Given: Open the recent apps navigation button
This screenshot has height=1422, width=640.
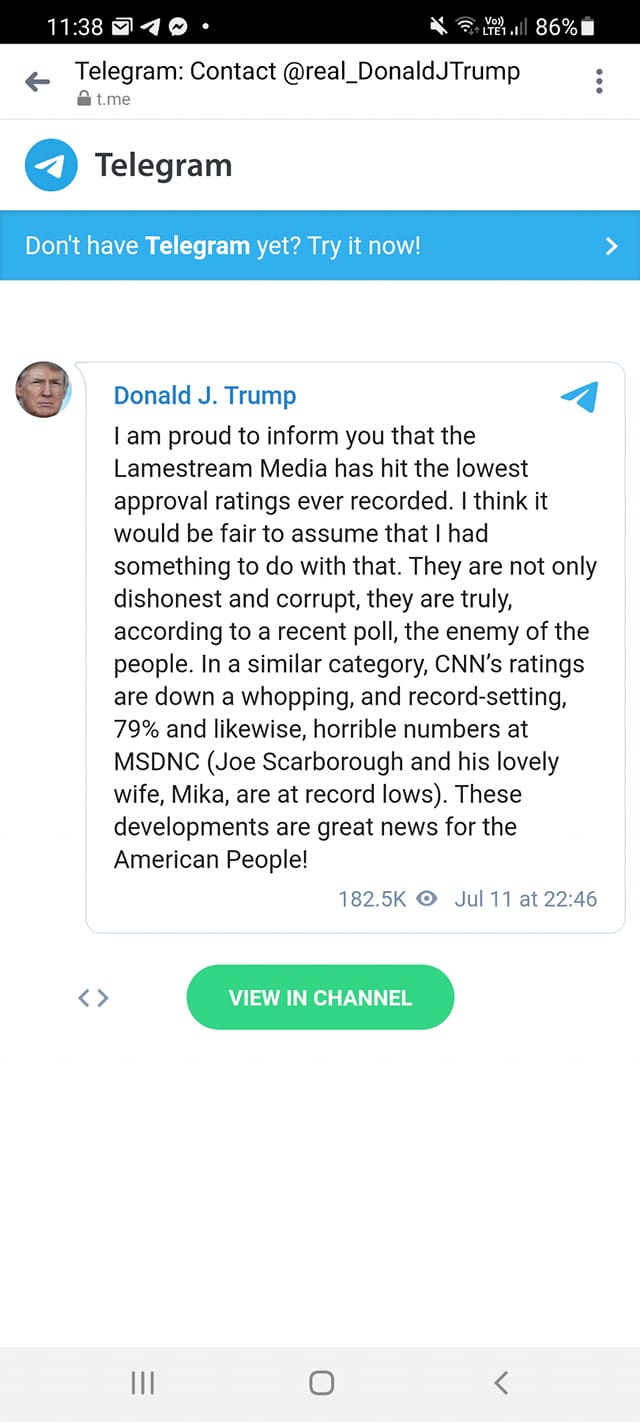Looking at the screenshot, I should [142, 1383].
